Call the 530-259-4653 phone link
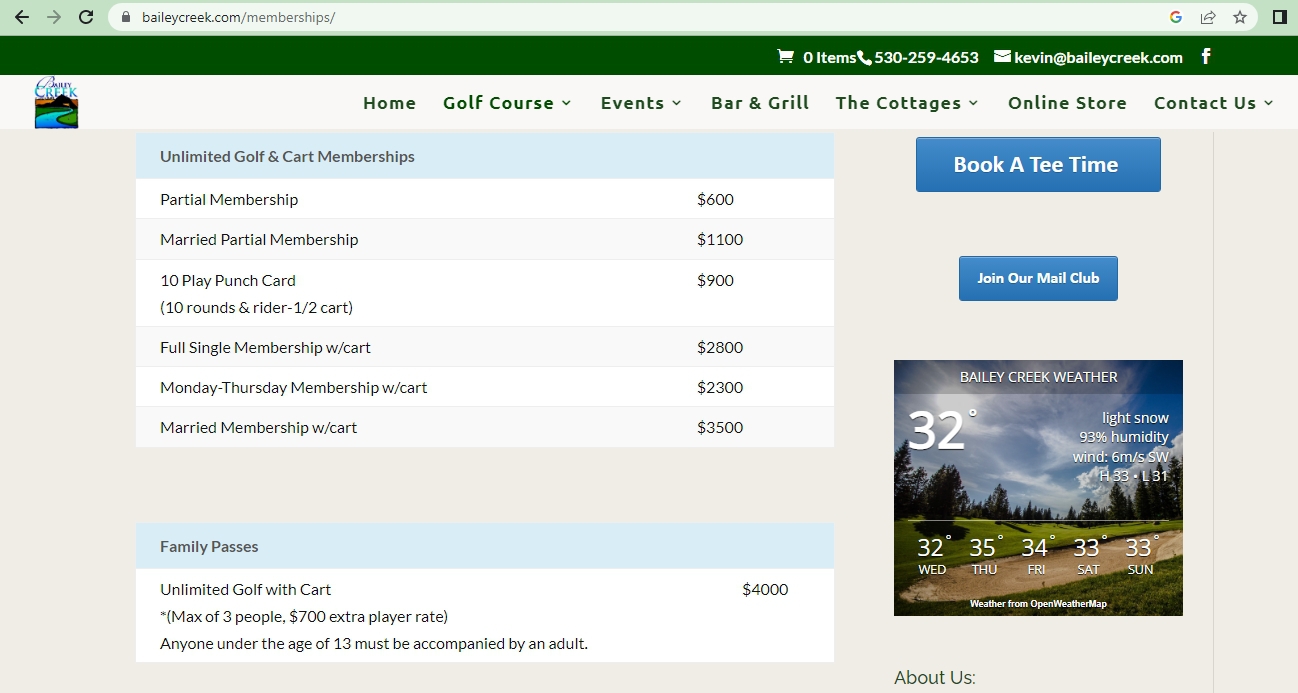This screenshot has height=693, width=1298. coord(926,57)
